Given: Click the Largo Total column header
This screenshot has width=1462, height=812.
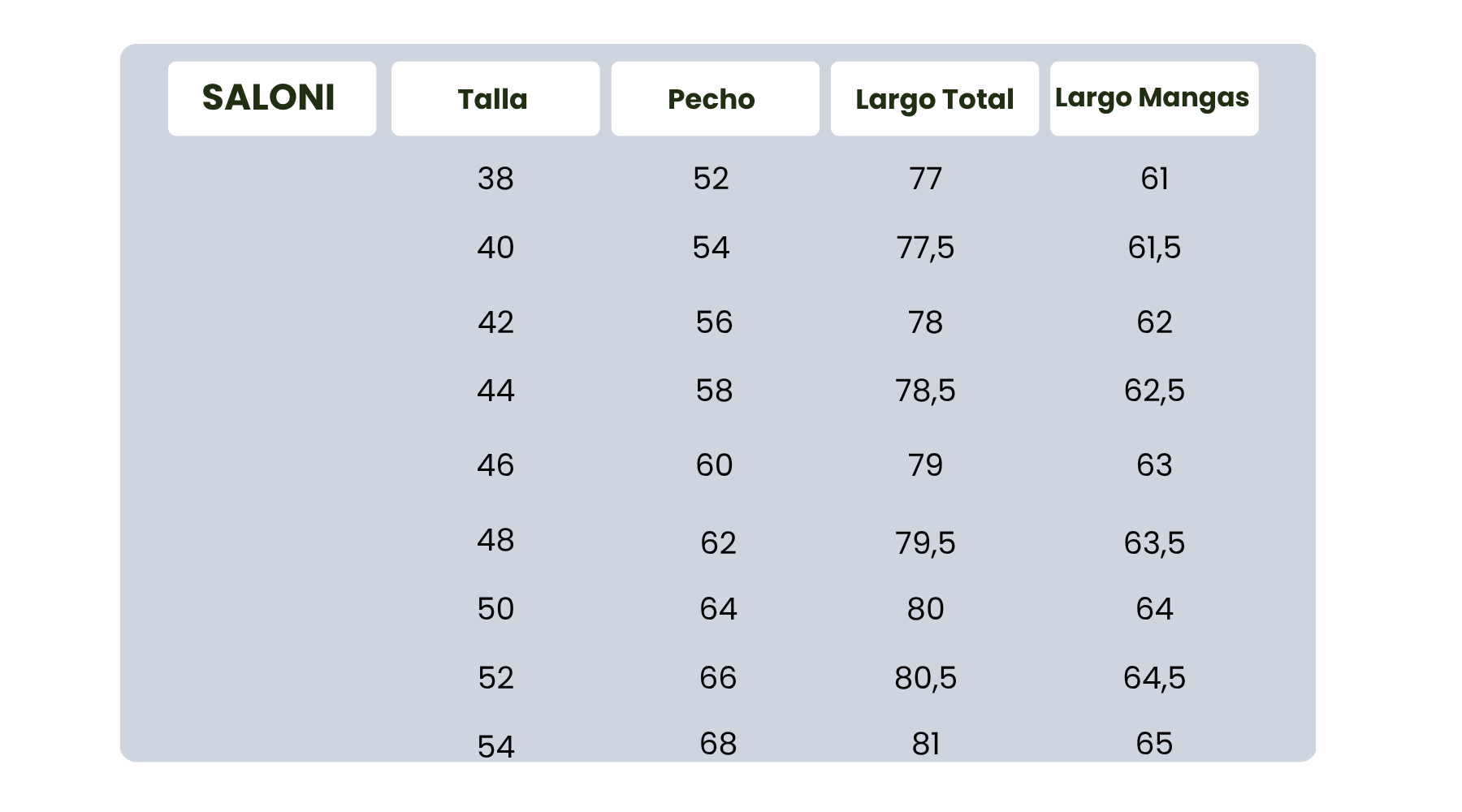Looking at the screenshot, I should click(934, 99).
